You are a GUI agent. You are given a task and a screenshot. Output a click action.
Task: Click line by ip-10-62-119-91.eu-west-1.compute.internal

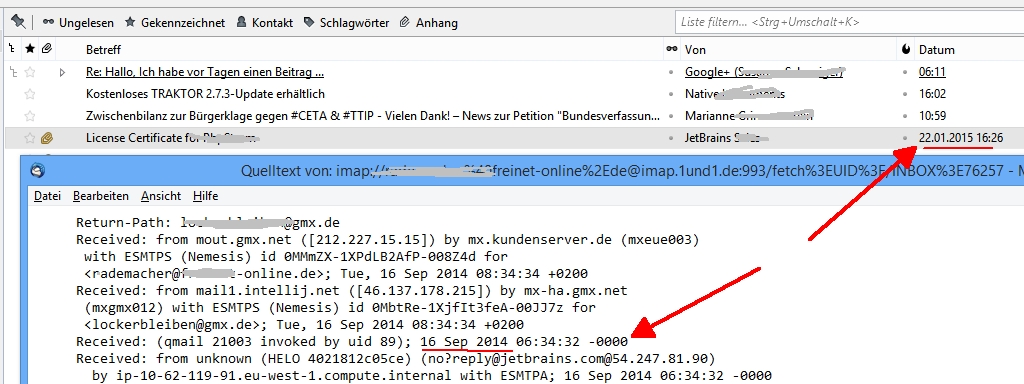pos(432,376)
